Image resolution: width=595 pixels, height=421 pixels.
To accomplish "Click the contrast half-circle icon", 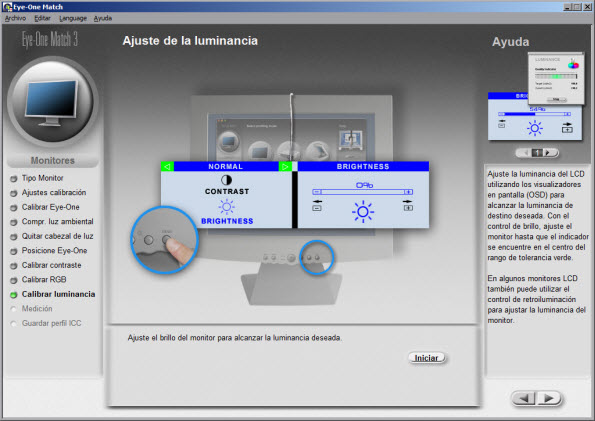I will [x=227, y=180].
